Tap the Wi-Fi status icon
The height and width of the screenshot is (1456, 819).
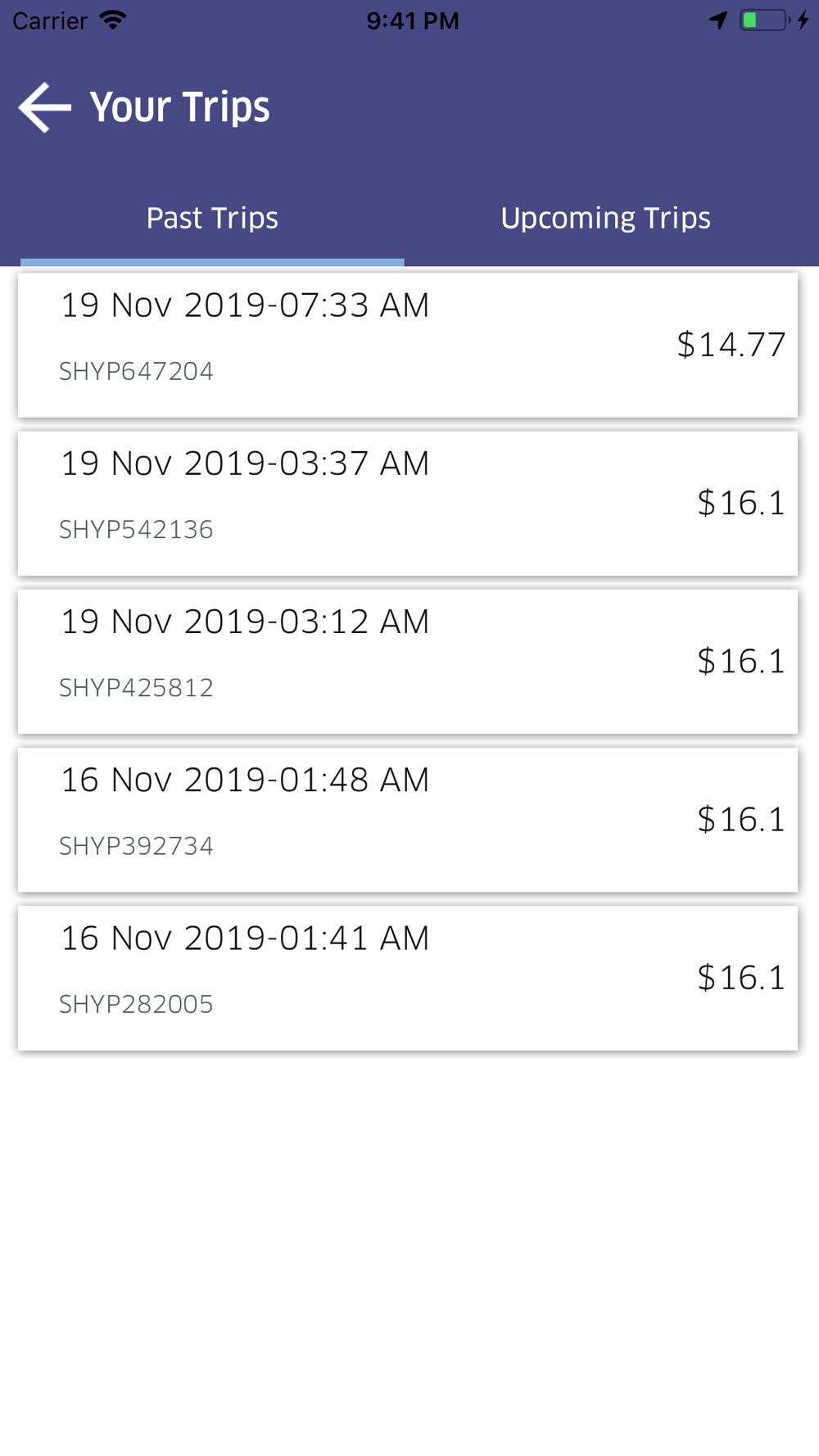[113, 20]
